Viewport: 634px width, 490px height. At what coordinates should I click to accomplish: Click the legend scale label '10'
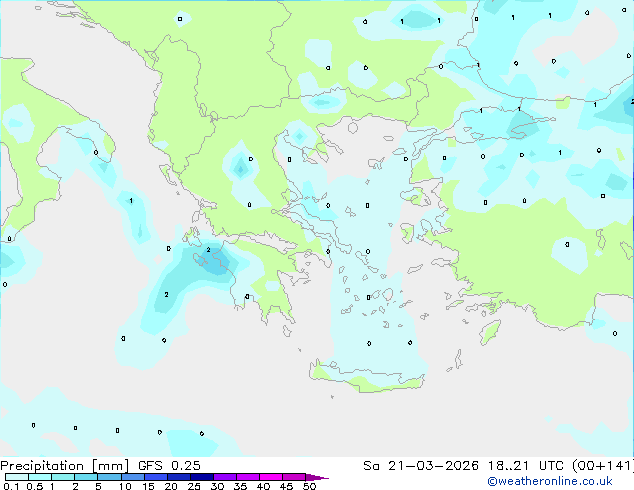(125, 486)
